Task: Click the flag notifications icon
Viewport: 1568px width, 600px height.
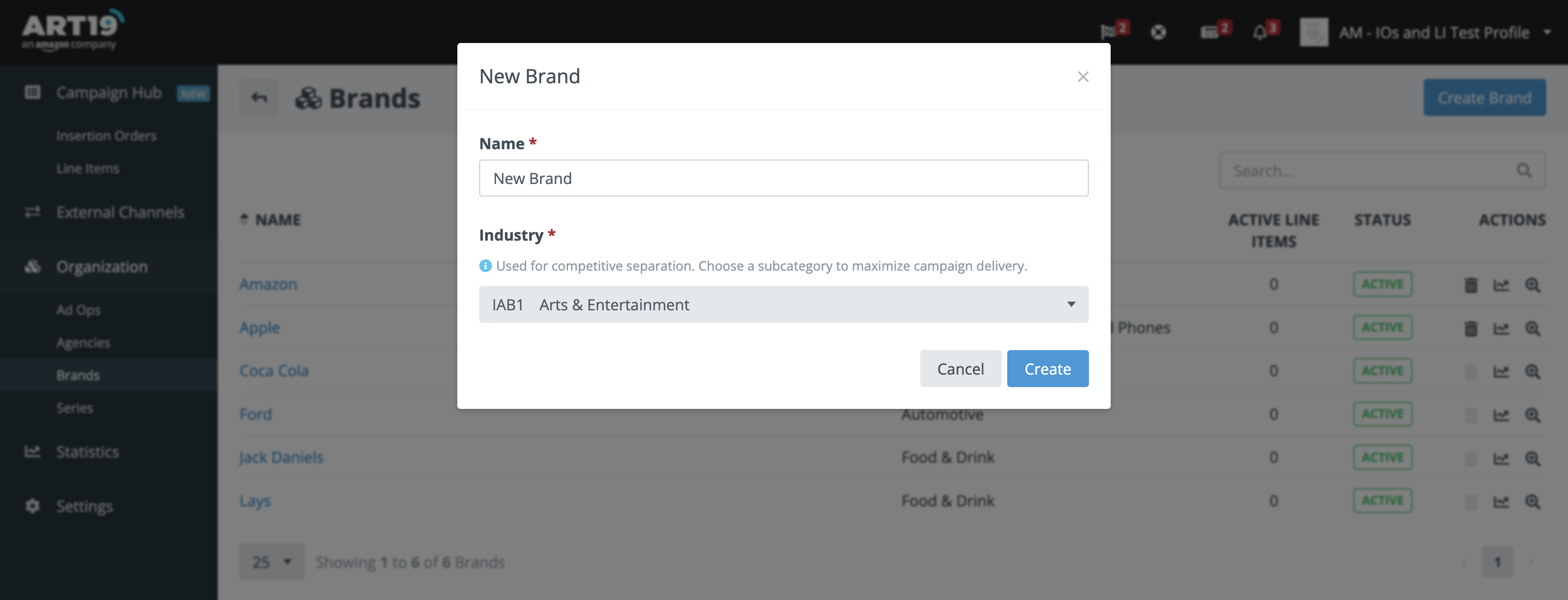Action: click(1109, 32)
